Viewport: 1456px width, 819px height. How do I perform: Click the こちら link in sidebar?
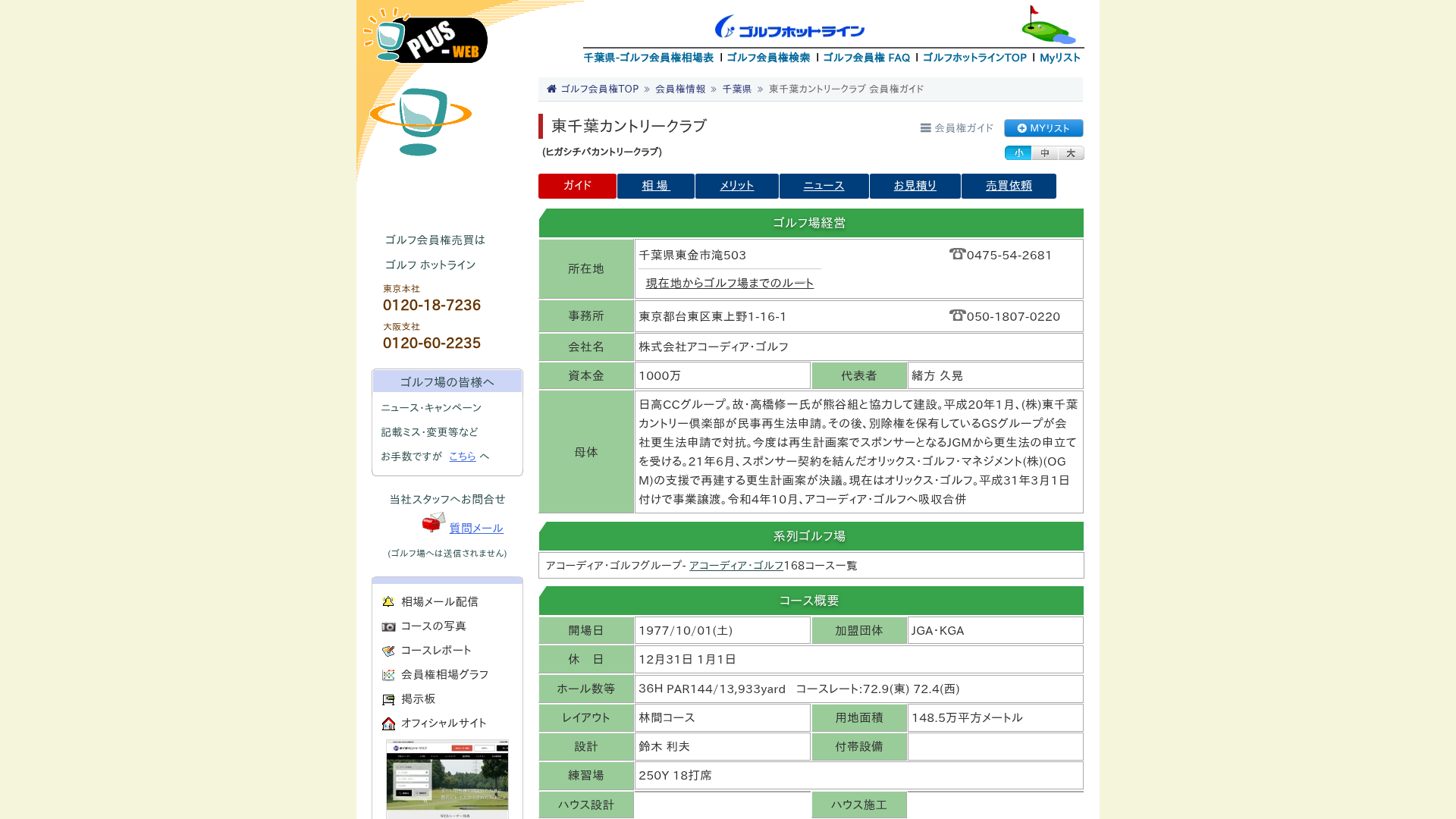coord(463,456)
